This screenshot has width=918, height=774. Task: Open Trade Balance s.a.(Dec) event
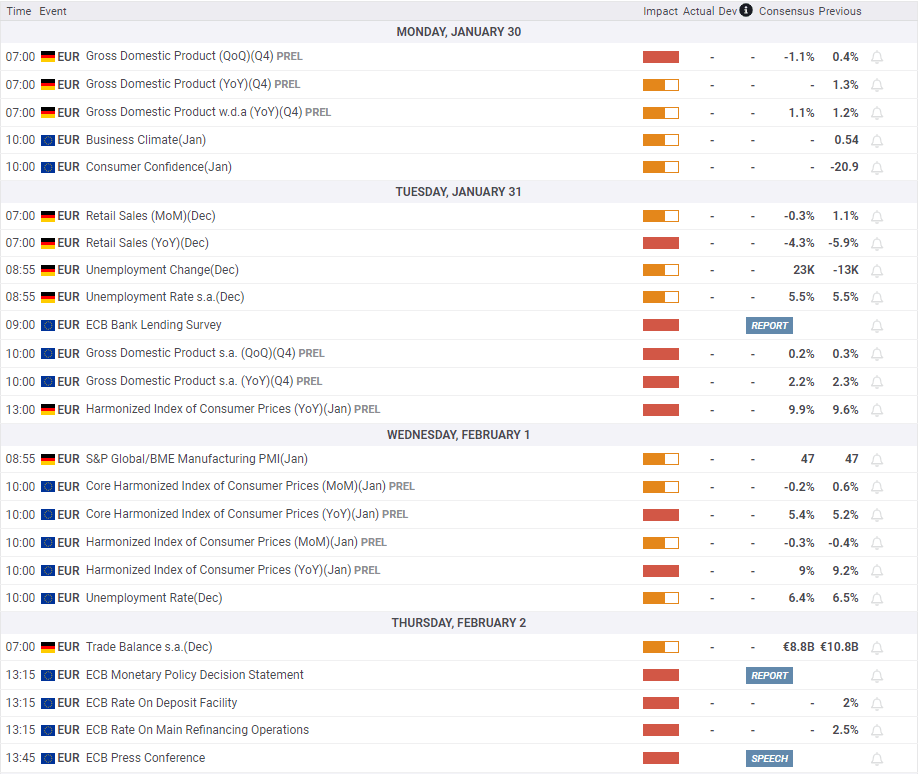click(x=149, y=647)
